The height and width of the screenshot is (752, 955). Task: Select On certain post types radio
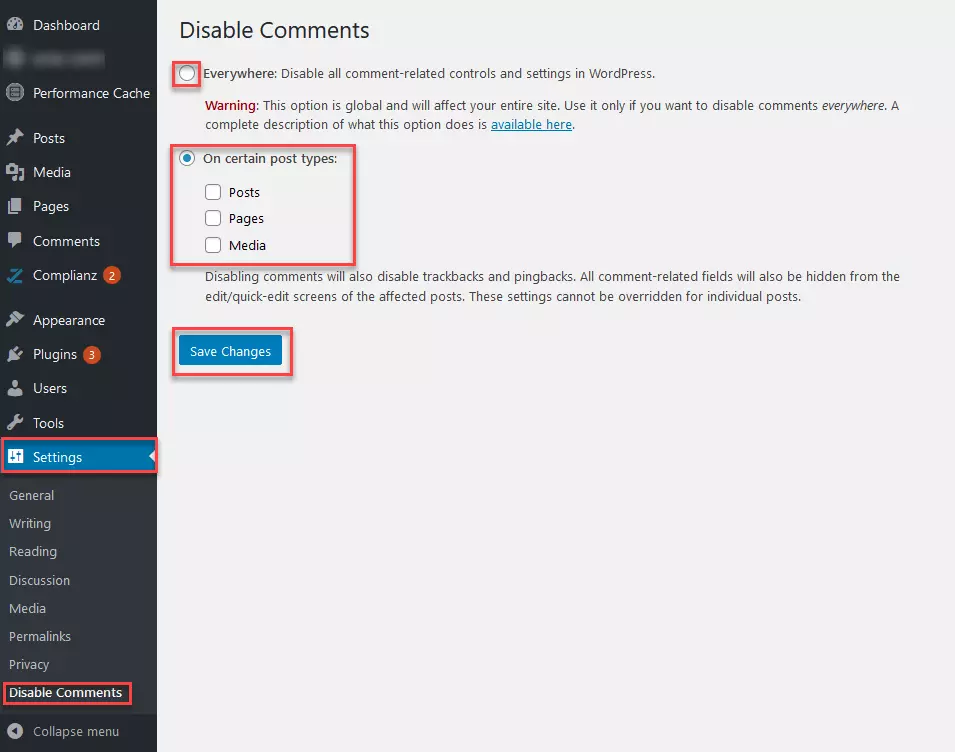click(187, 158)
